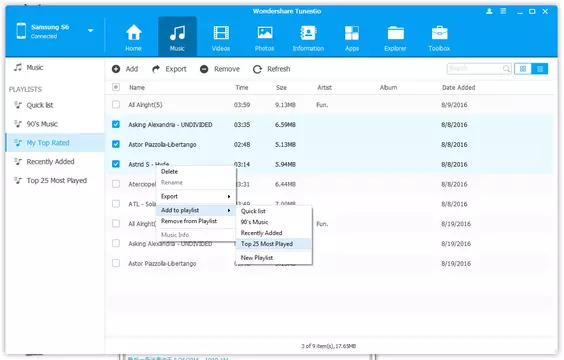Click the 02:48 time value
The height and width of the screenshot is (360, 564).
(242, 144)
